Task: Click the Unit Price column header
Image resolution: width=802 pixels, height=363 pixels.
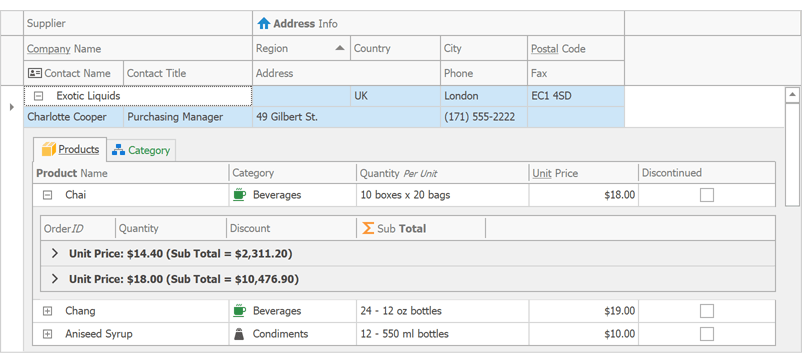Action: (584, 173)
